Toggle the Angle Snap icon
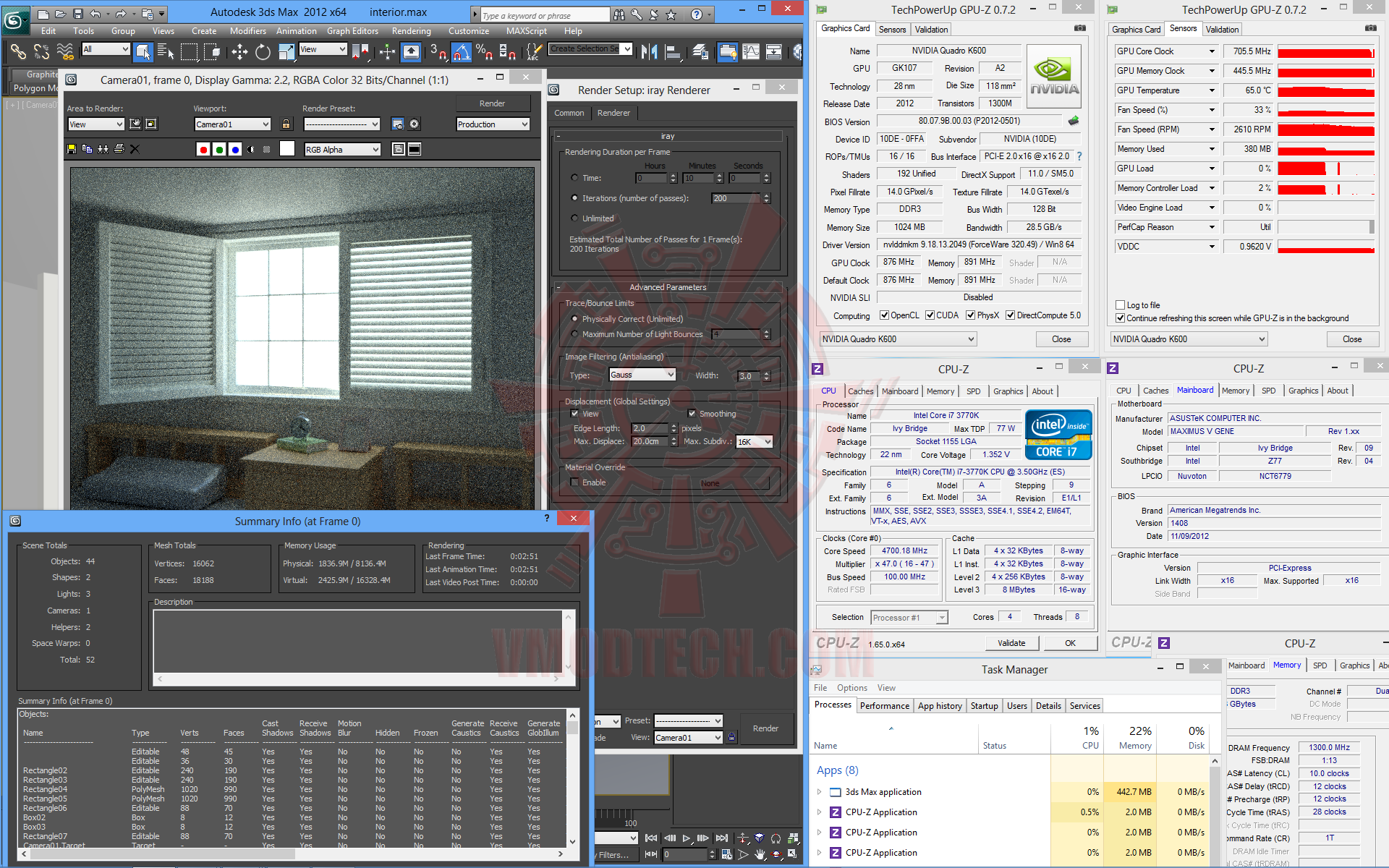 [x=462, y=52]
